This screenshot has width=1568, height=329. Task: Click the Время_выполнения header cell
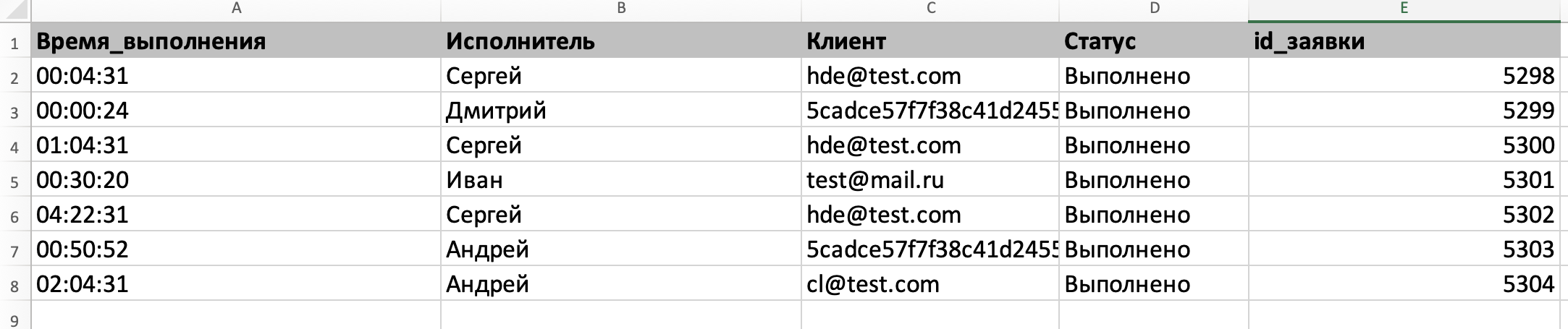click(x=236, y=41)
